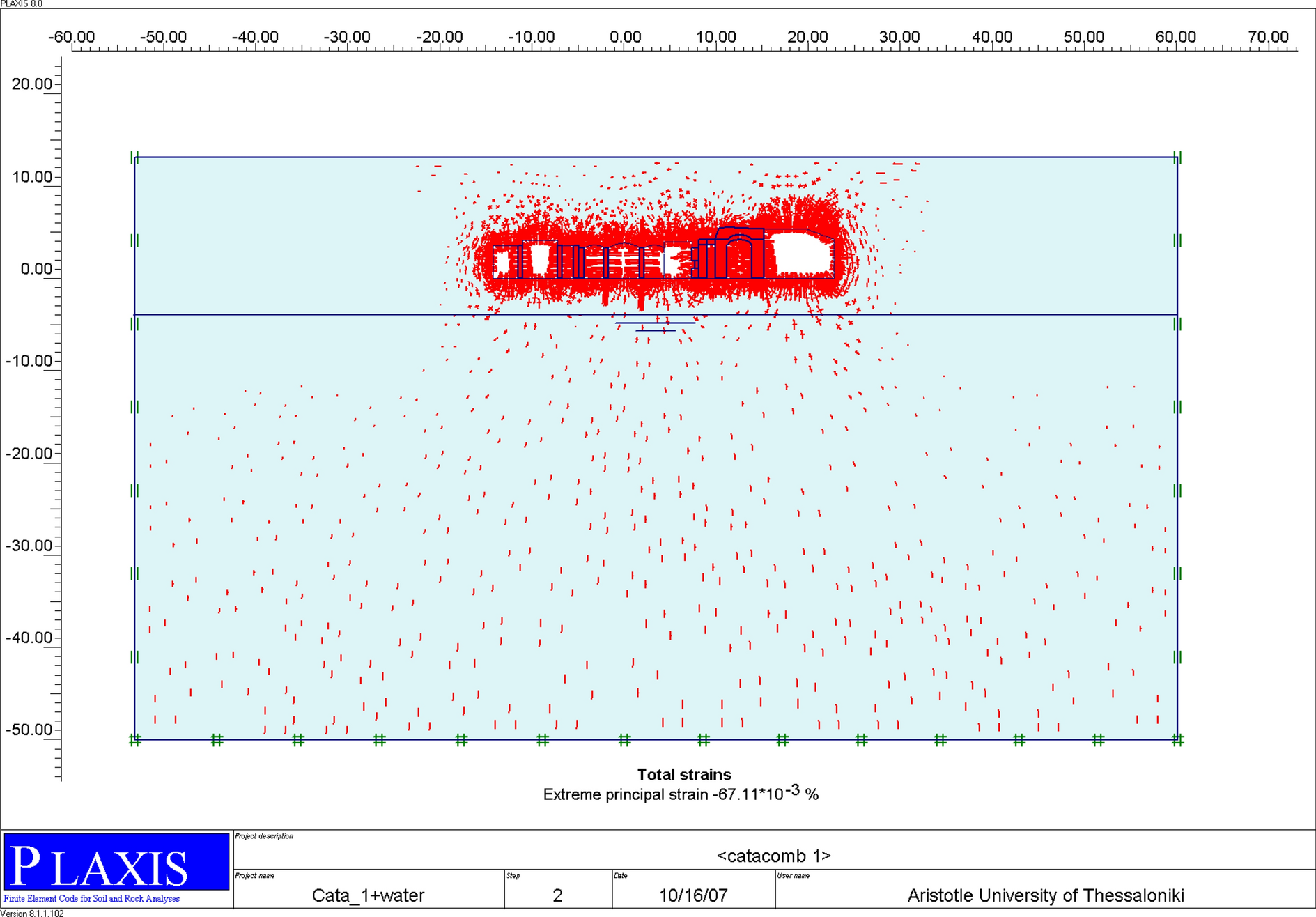Image resolution: width=1316 pixels, height=917 pixels.
Task: Click the vertical ruler label '-30.00'
Action: 29,546
